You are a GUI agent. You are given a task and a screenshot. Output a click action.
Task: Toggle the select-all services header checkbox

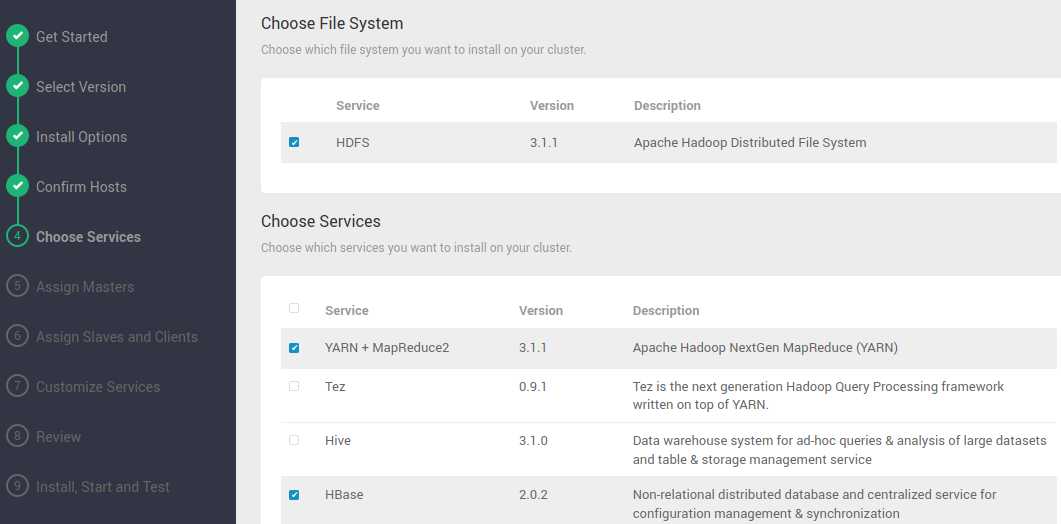coord(294,309)
